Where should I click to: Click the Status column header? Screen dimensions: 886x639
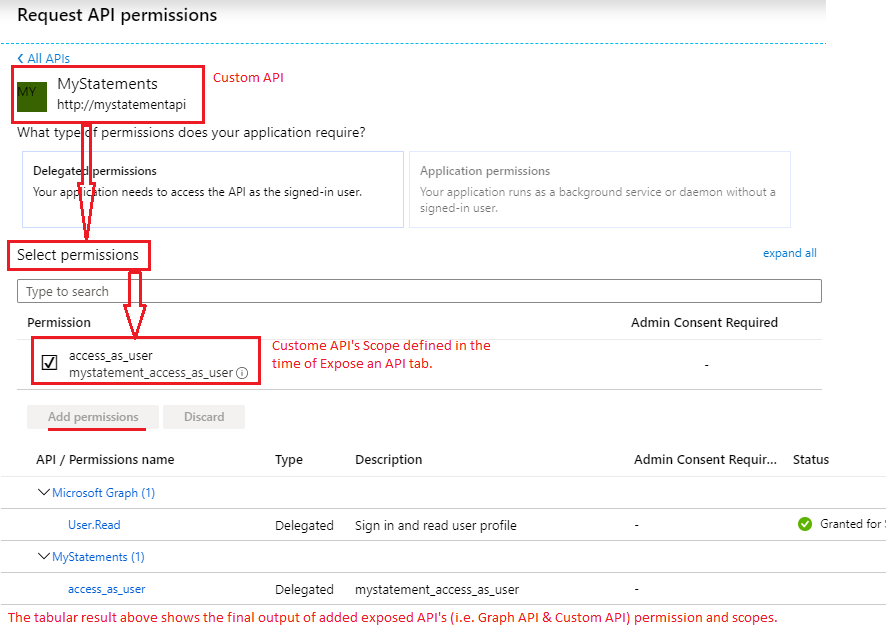[x=810, y=460]
